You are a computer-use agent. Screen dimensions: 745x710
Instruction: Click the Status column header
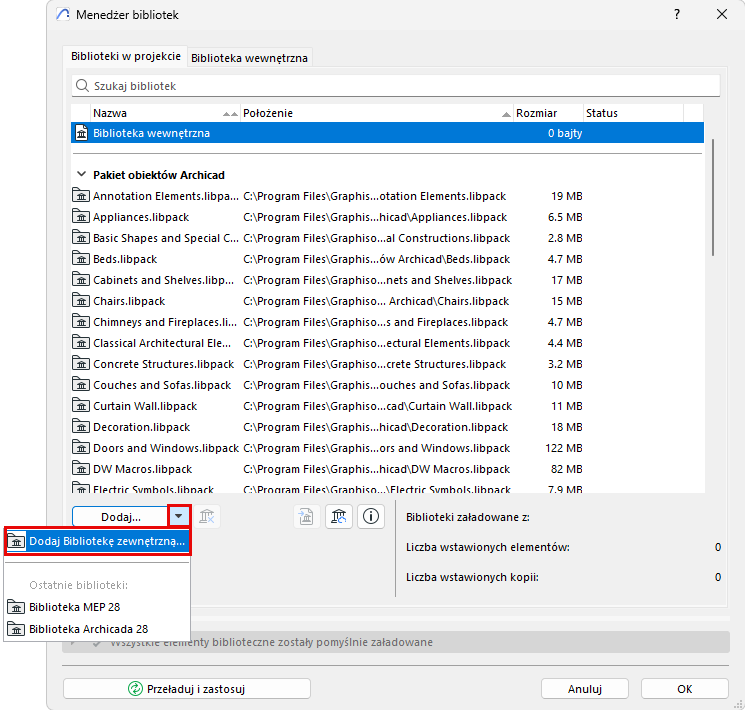pos(633,113)
